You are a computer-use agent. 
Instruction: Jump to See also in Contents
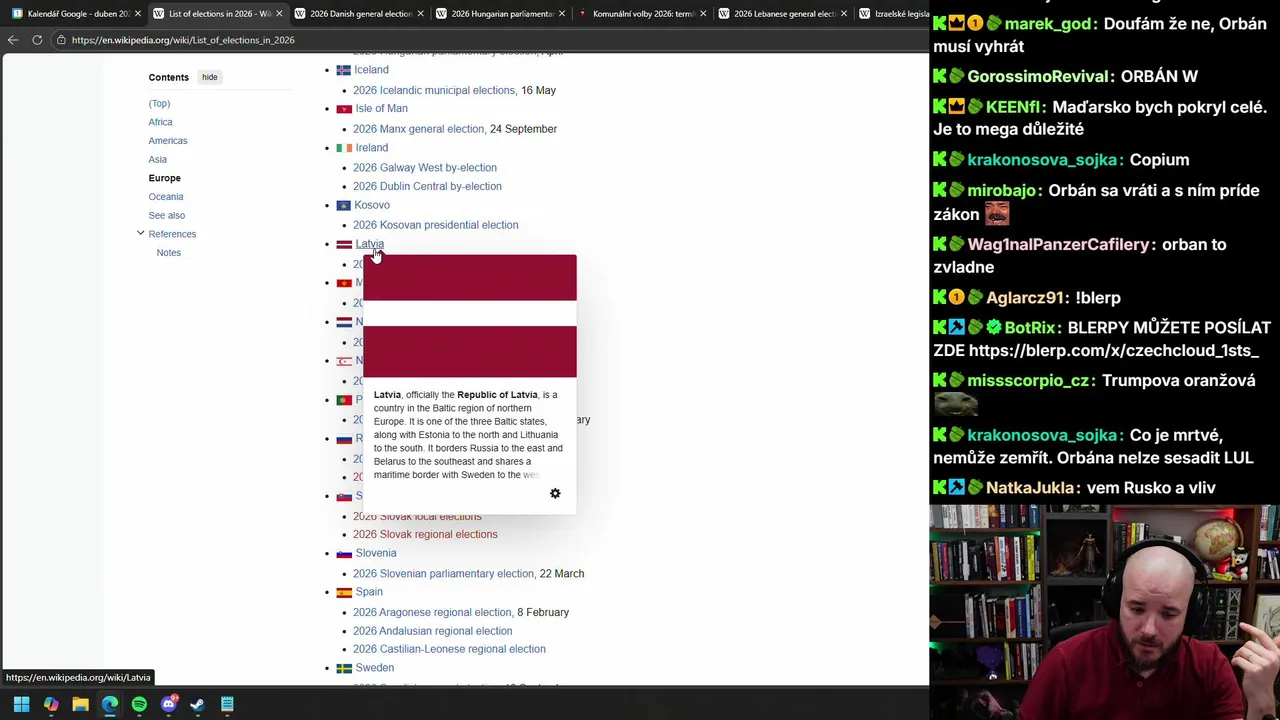point(167,215)
